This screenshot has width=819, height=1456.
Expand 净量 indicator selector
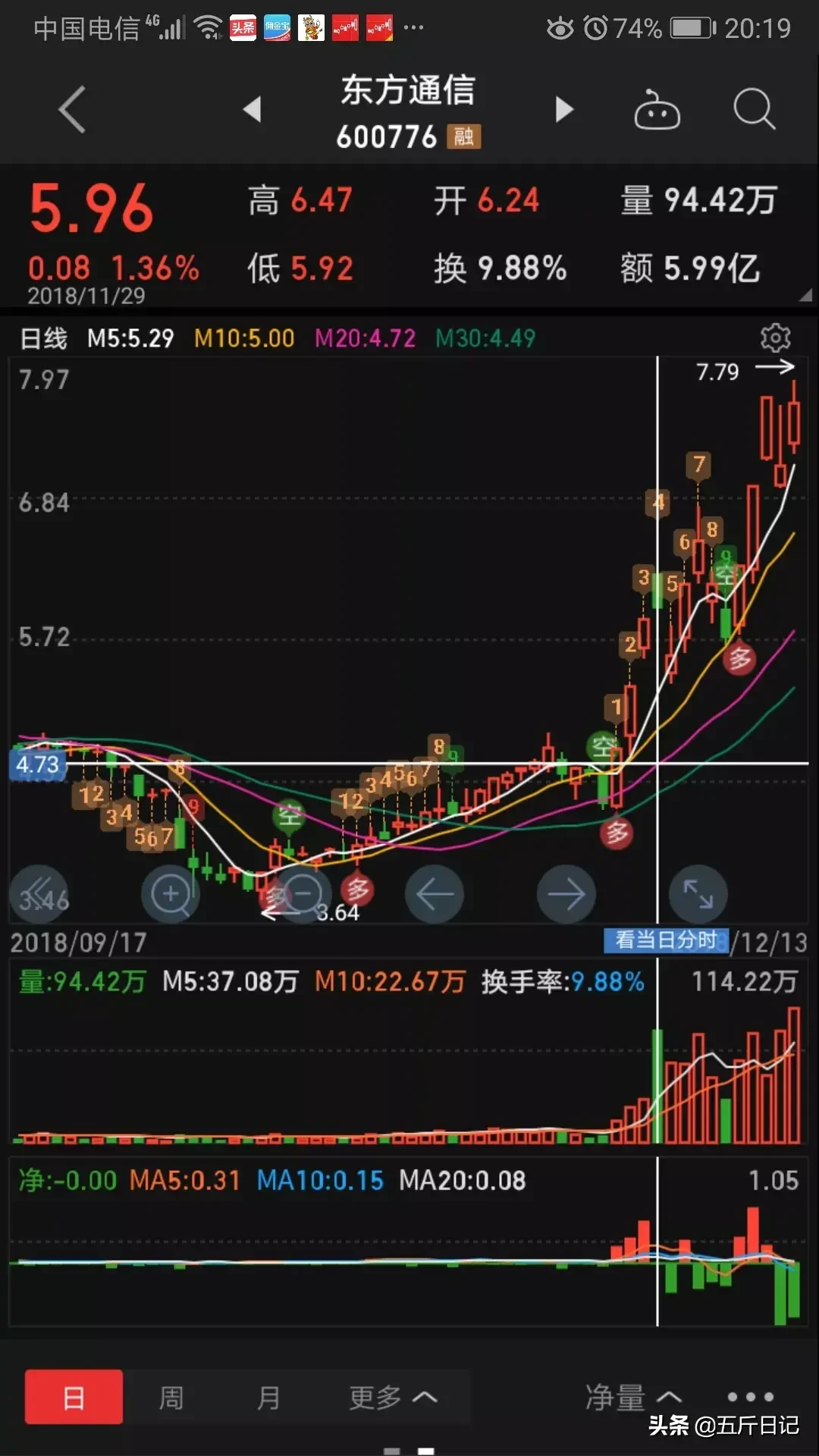(x=634, y=1397)
